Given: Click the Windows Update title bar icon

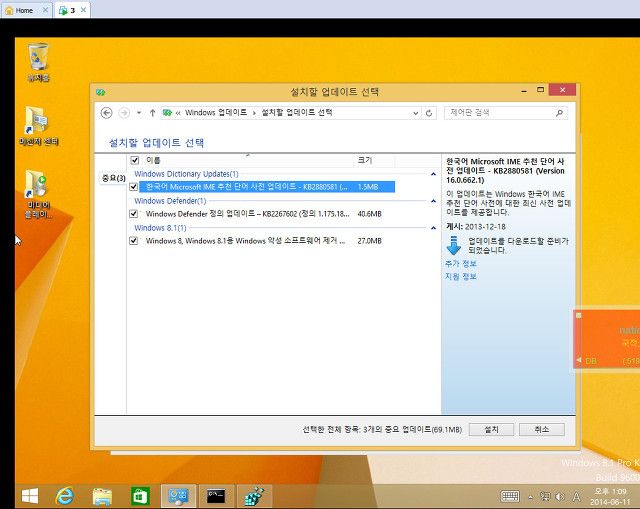Looking at the screenshot, I should (x=100, y=92).
